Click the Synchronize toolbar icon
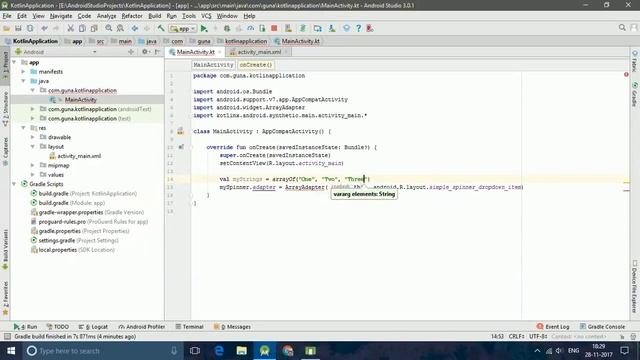This screenshot has height=360, width=640. pos(30,28)
